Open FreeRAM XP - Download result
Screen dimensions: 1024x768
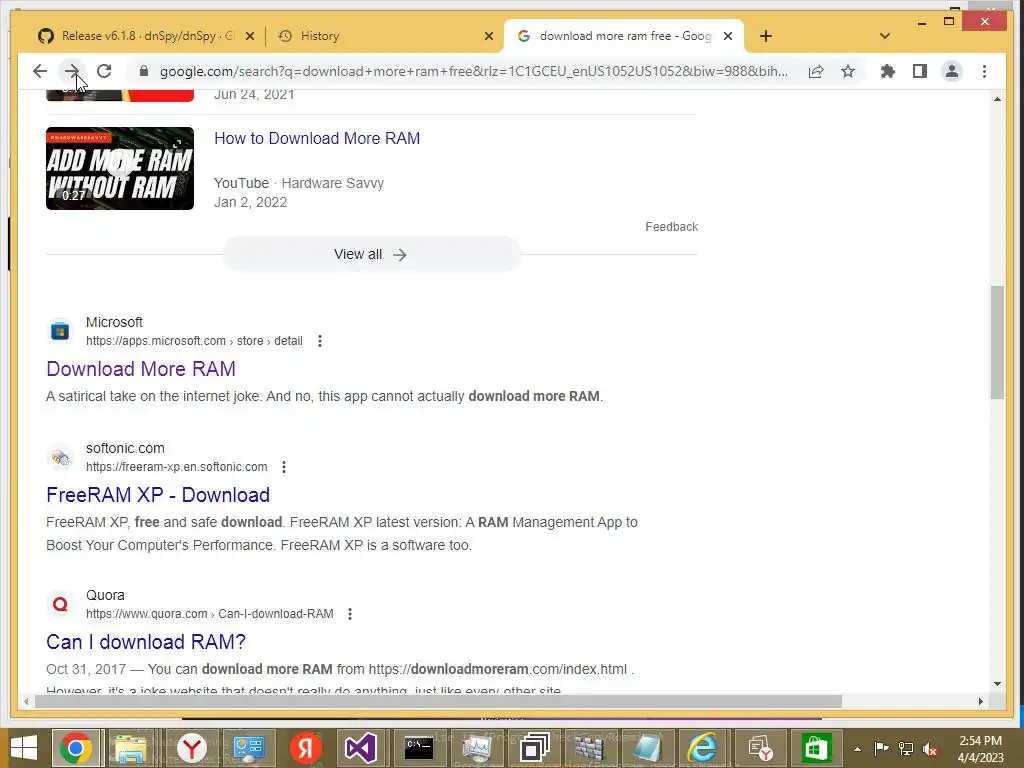tap(157, 495)
